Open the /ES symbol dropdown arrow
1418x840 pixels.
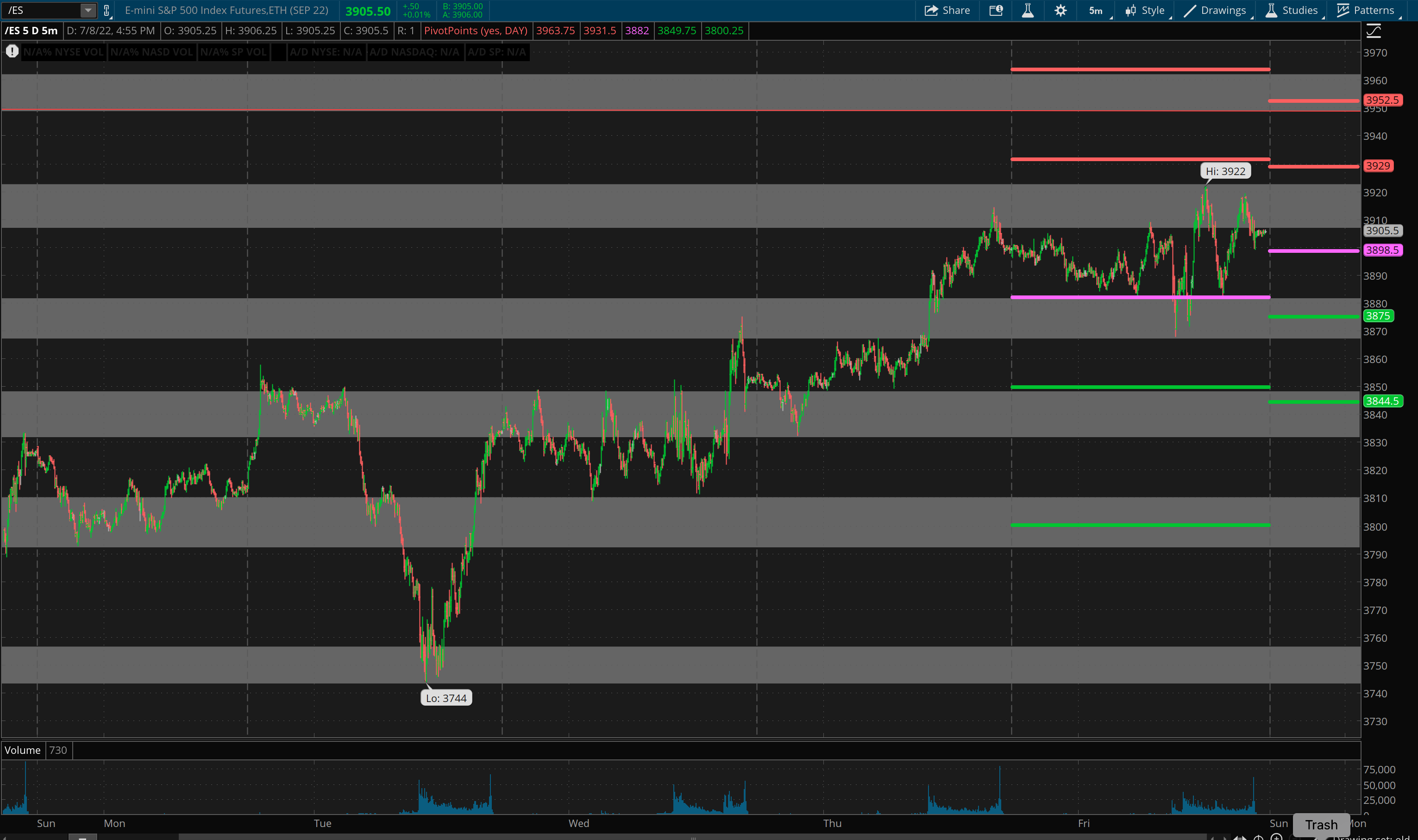tap(88, 10)
